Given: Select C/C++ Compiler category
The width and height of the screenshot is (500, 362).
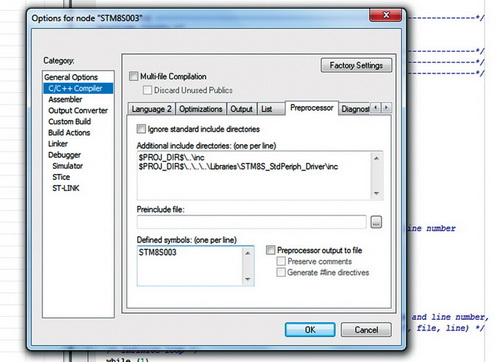Looking at the screenshot, I should [x=78, y=88].
